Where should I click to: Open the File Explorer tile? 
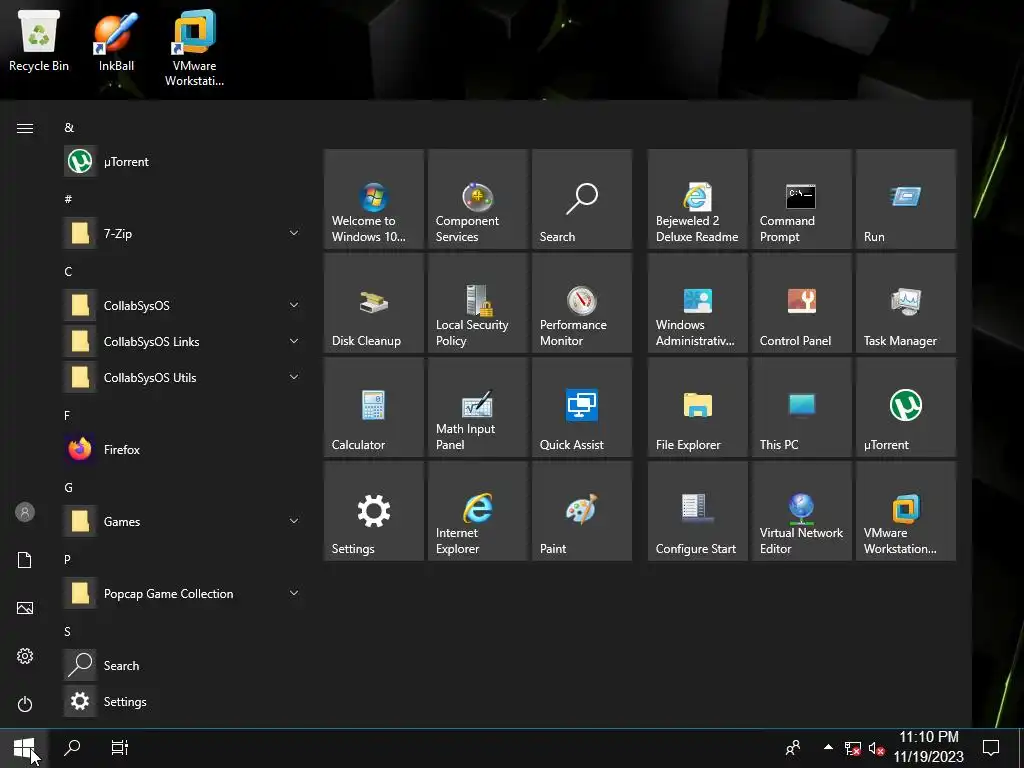697,407
